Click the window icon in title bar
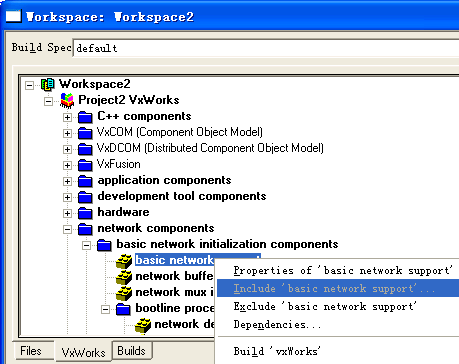 click(13, 16)
